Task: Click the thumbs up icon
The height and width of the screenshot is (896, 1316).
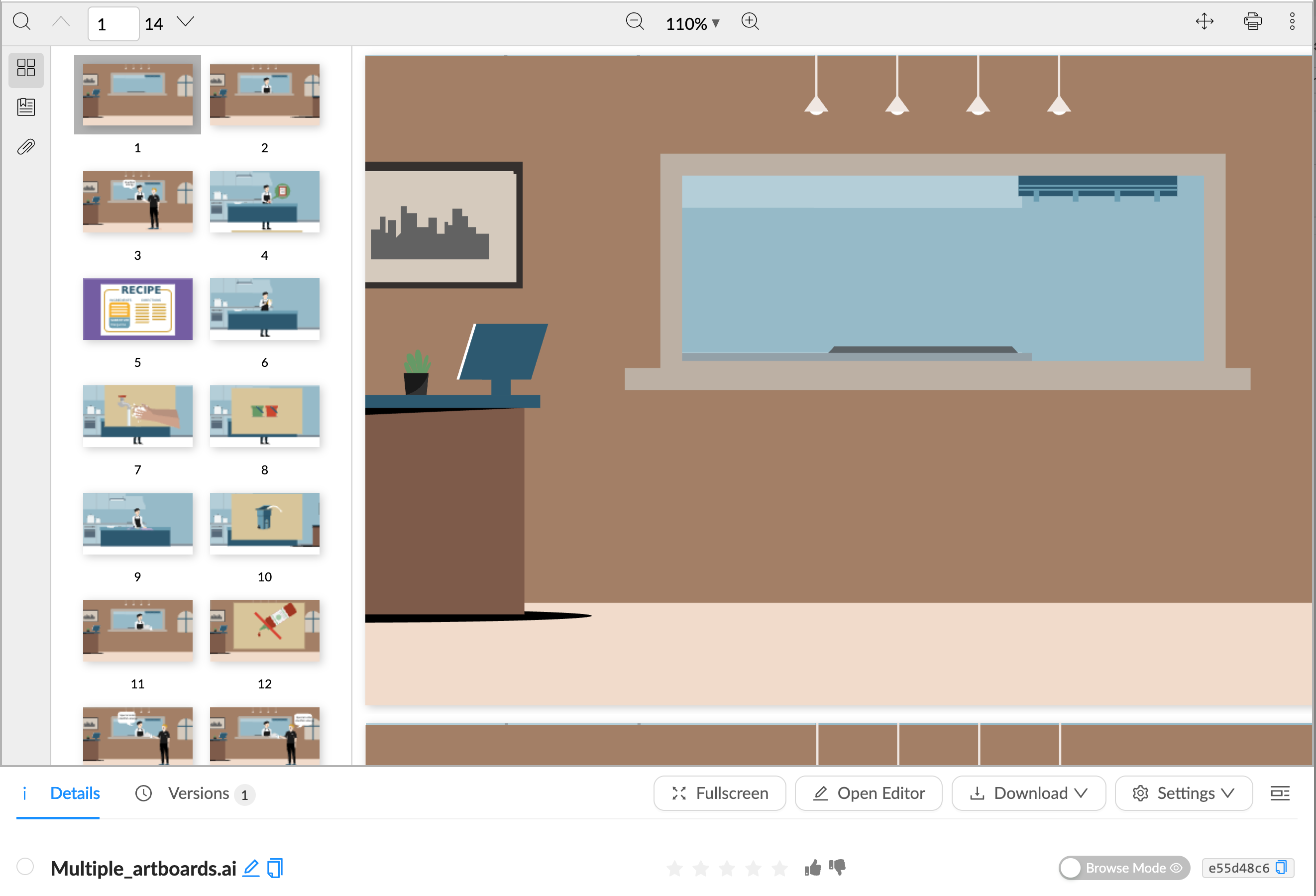Action: pyautogui.click(x=813, y=868)
